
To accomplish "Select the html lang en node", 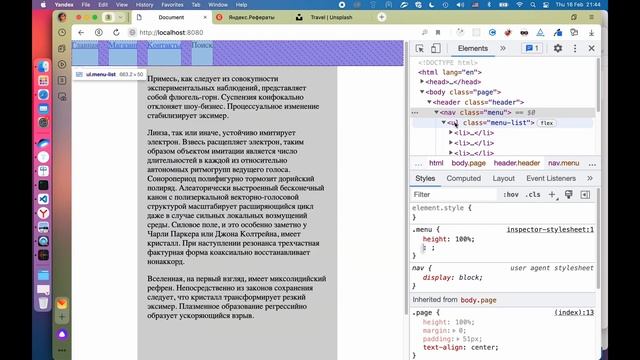I will [450, 72].
